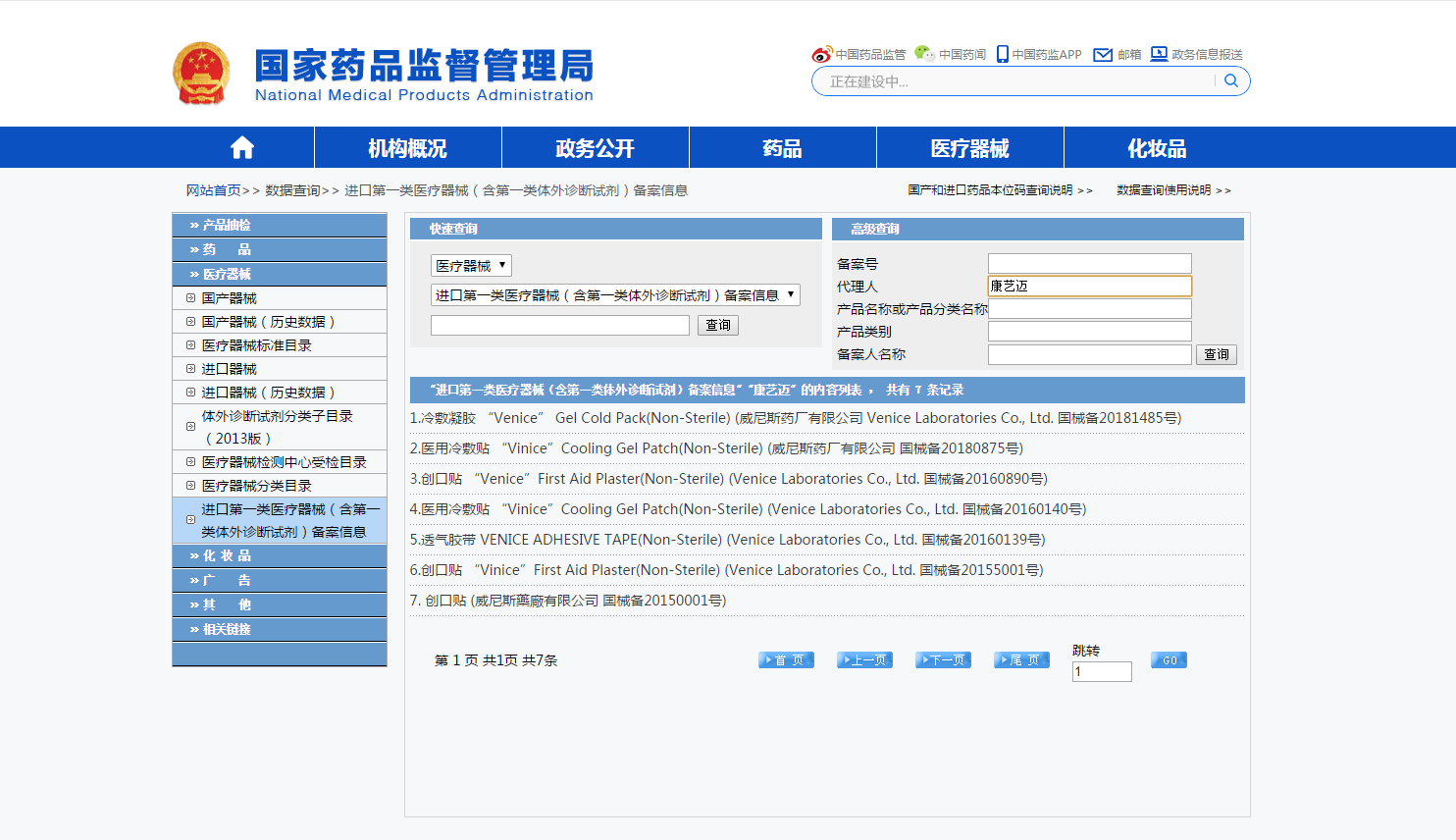The width and height of the screenshot is (1456, 840).
Task: Click the National Medical Products Administration emblem logo
Action: tap(201, 74)
